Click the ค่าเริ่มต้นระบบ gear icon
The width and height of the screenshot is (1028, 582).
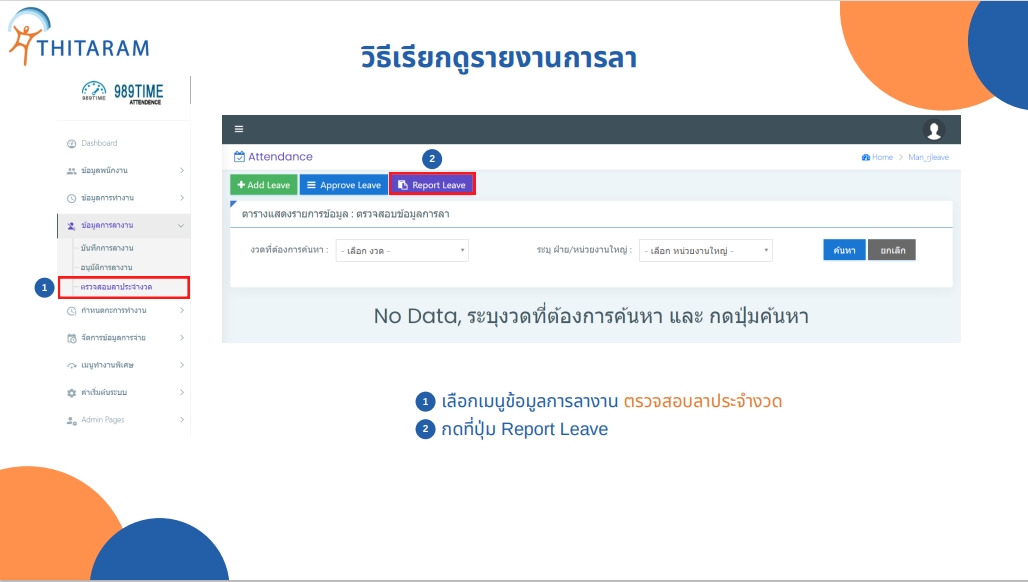[x=71, y=393]
